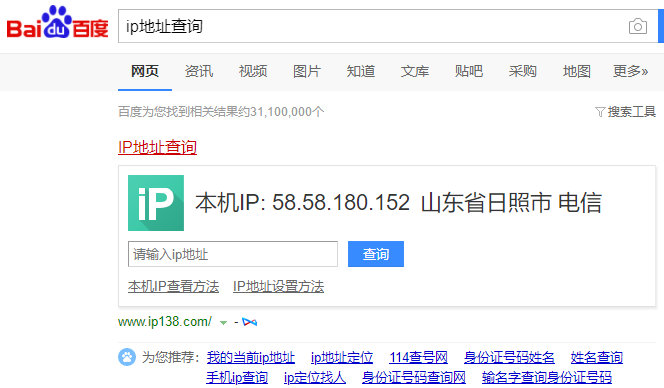Open the 知道 tab
The height and width of the screenshot is (388, 664).
[361, 71]
